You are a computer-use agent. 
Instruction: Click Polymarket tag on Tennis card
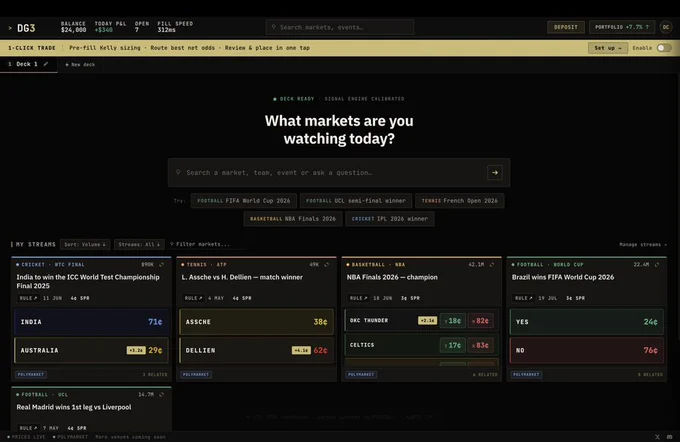[196, 374]
